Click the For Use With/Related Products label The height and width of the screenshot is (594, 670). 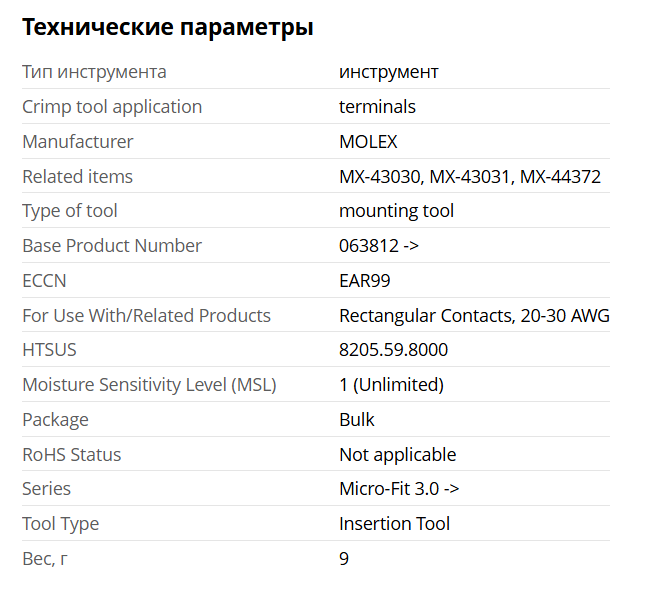146,316
